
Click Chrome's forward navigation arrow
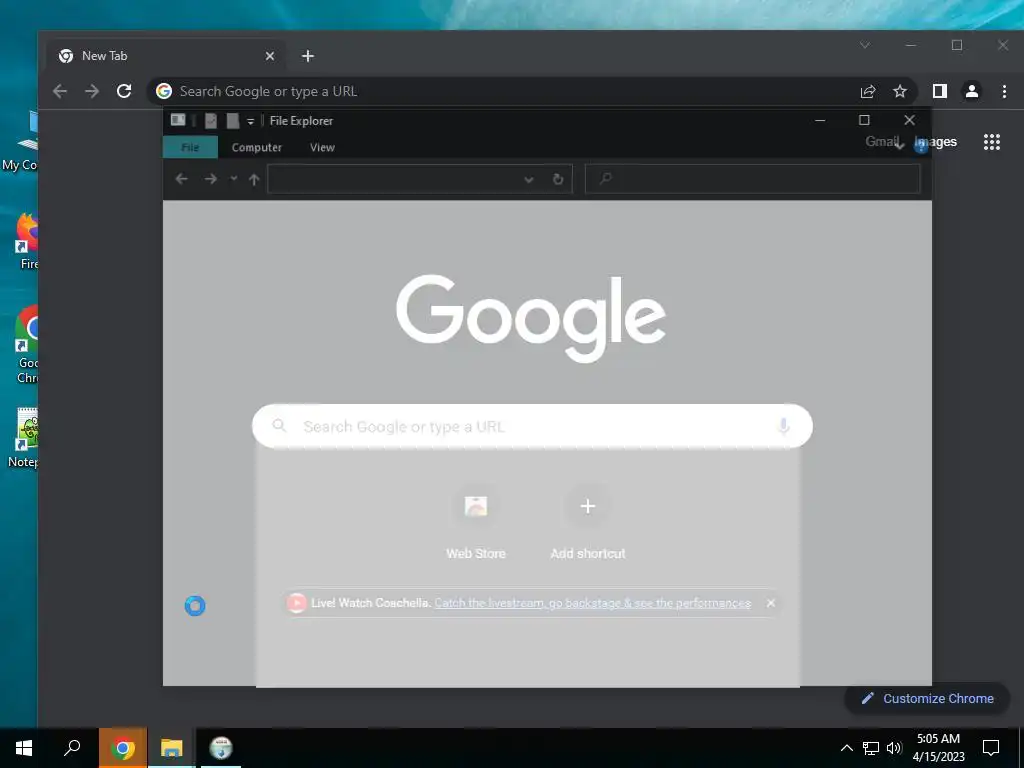click(x=92, y=91)
